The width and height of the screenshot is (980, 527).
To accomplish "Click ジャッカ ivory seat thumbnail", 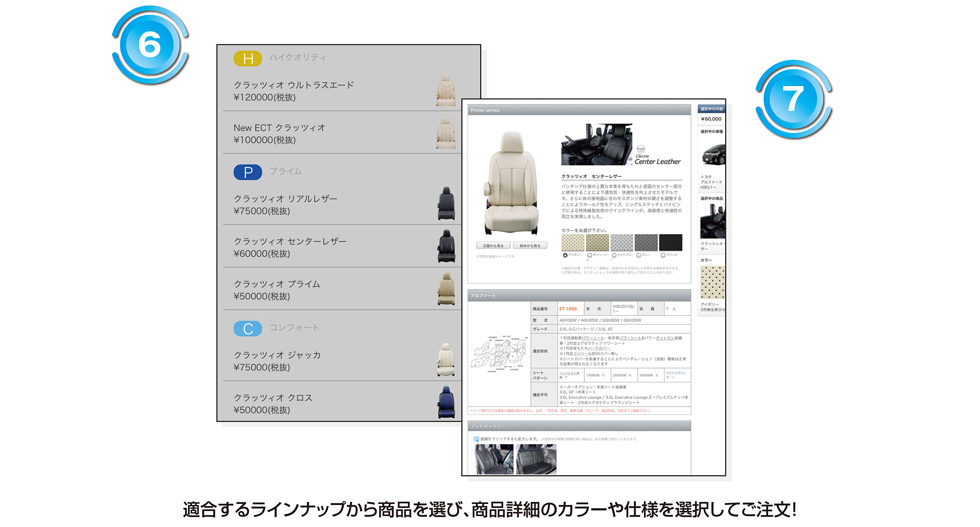I will pos(446,359).
